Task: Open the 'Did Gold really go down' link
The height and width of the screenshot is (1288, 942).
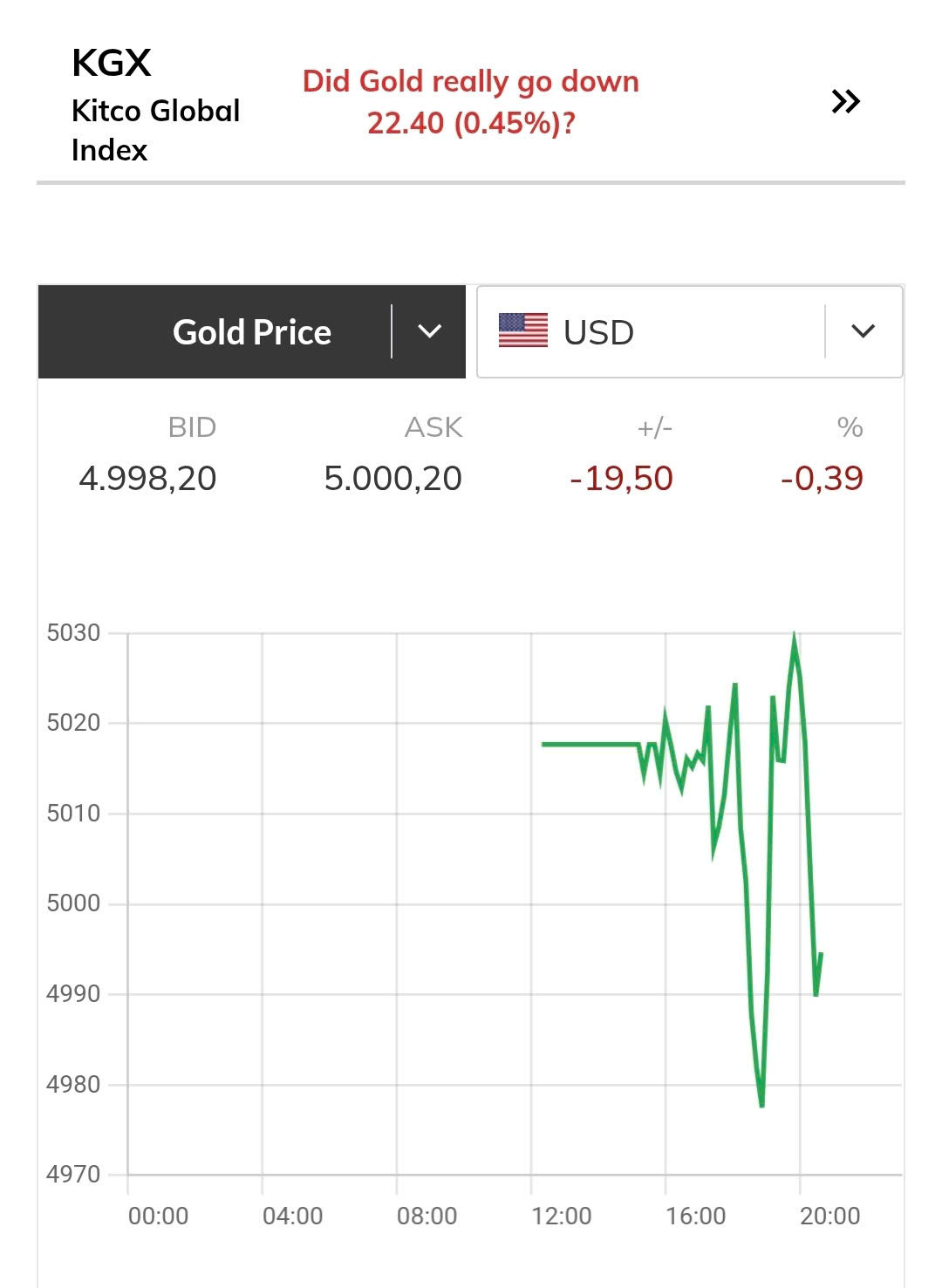Action: (471, 102)
